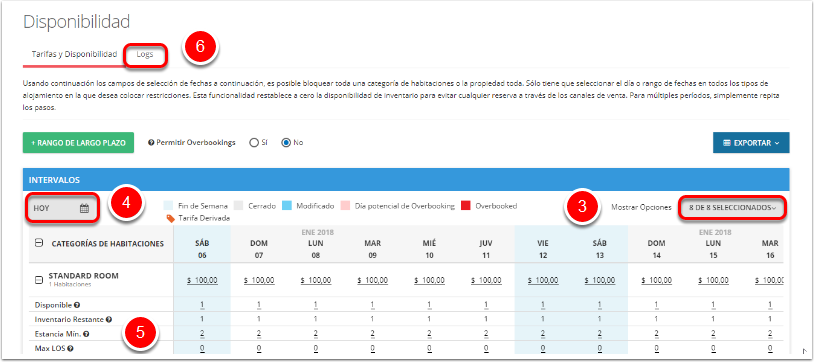Click the calendar icon in HOY field
Viewport: 814px width, 362px height.
pos(85,208)
